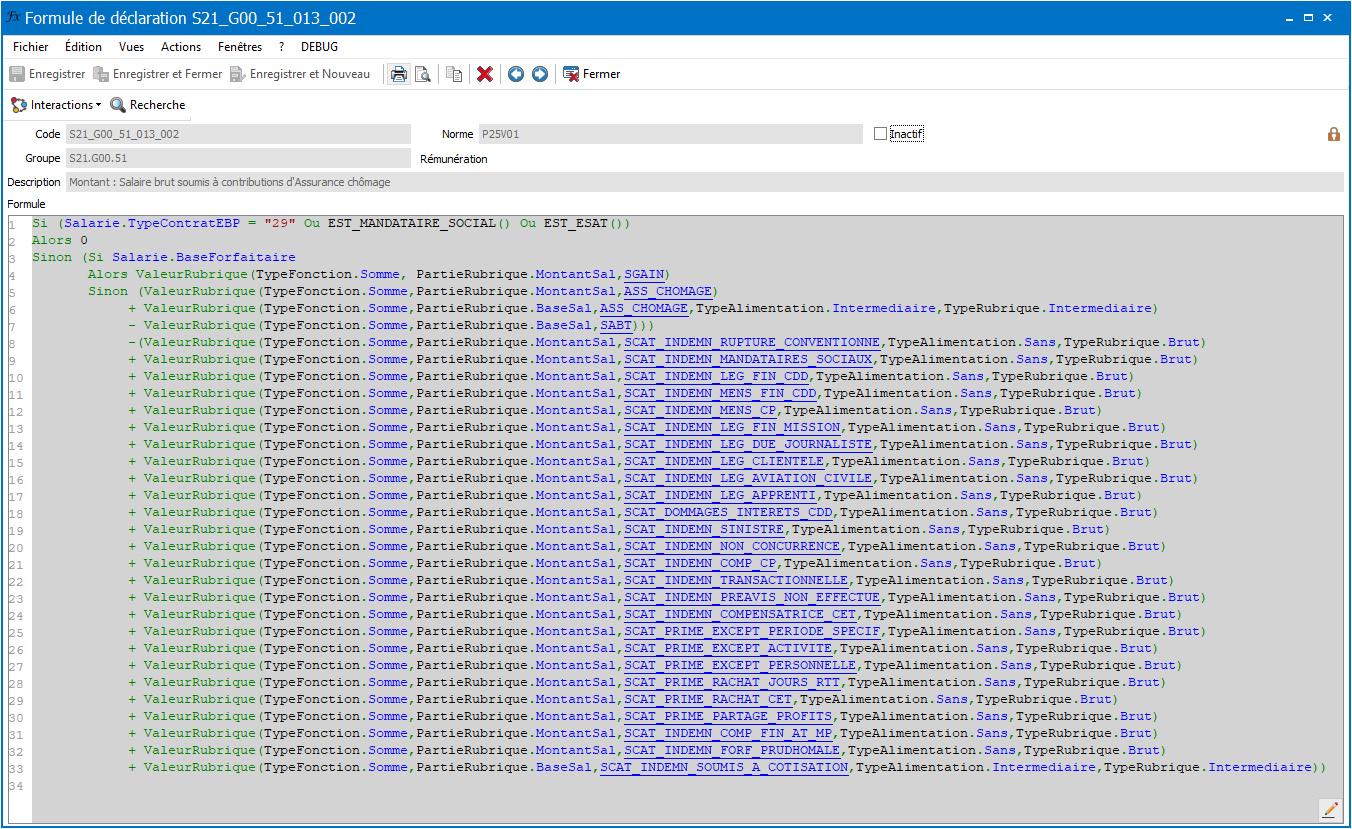Open the Édition menu
This screenshot has height=829, width=1352.
tap(83, 47)
